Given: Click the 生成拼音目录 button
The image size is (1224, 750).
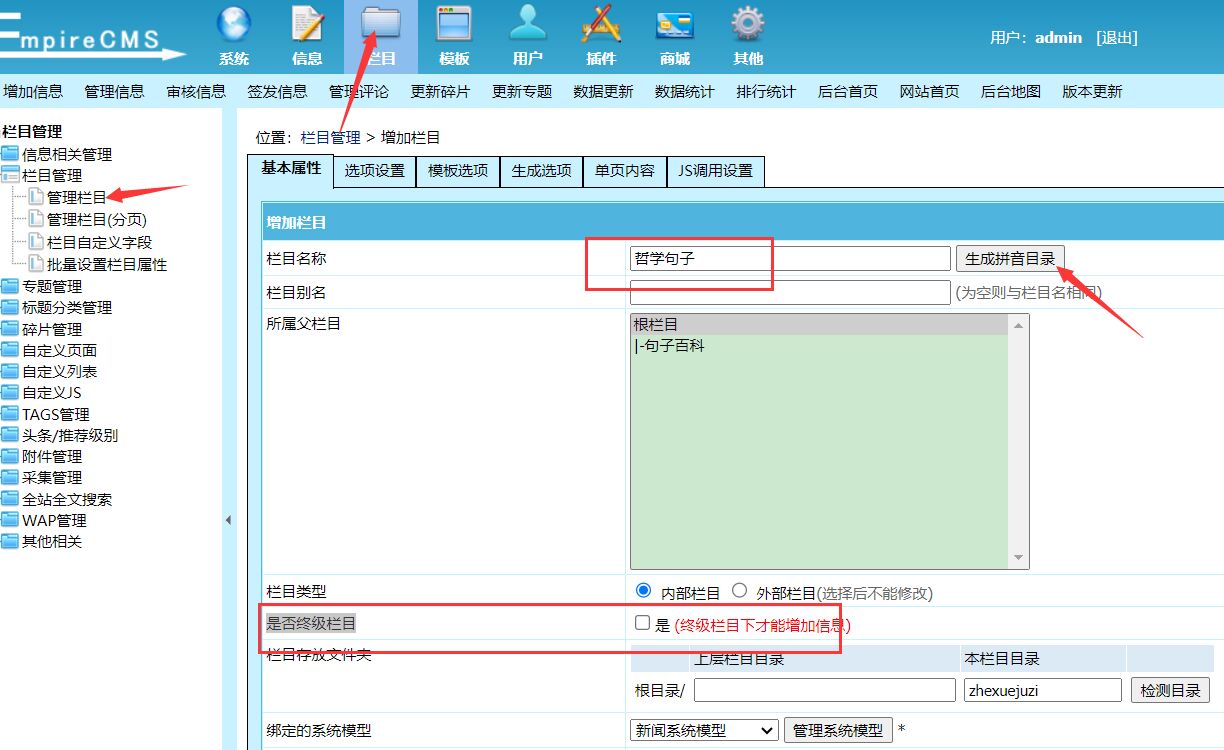Looking at the screenshot, I should (x=1011, y=258).
